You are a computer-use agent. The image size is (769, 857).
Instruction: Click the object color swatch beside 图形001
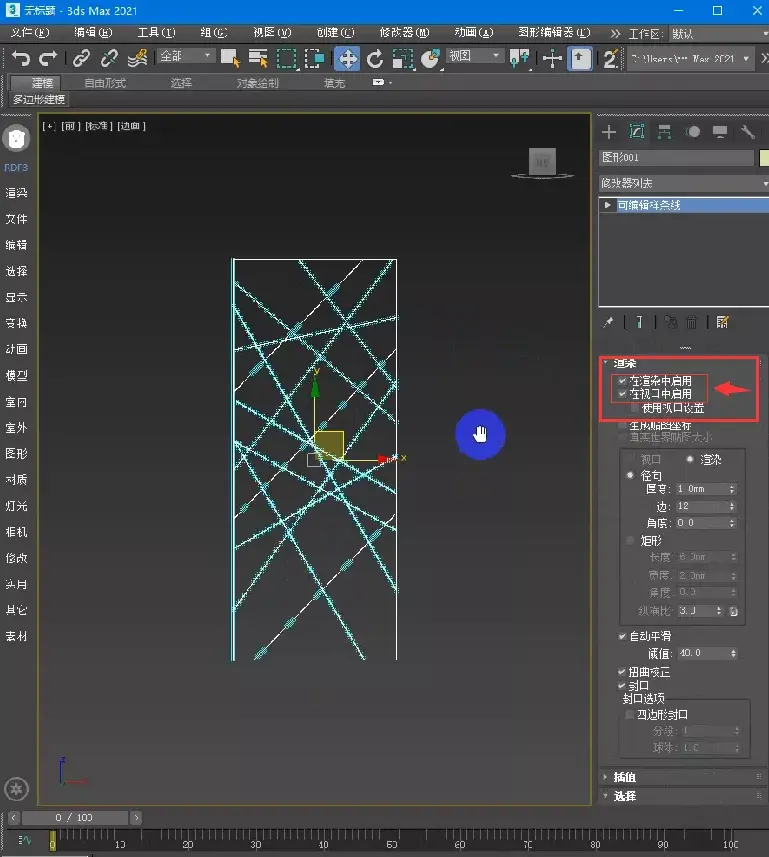(x=764, y=158)
